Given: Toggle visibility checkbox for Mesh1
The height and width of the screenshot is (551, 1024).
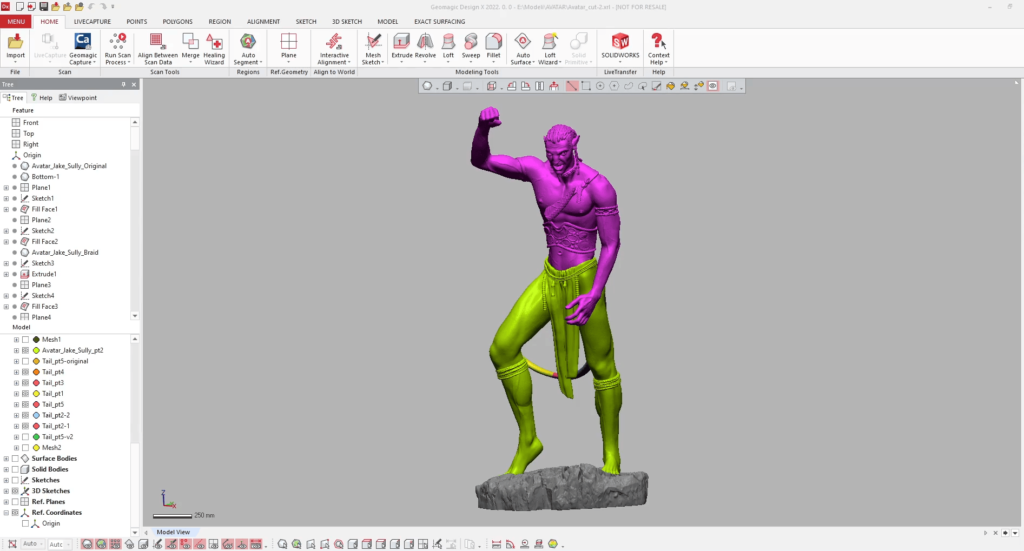Looking at the screenshot, I should [25, 339].
